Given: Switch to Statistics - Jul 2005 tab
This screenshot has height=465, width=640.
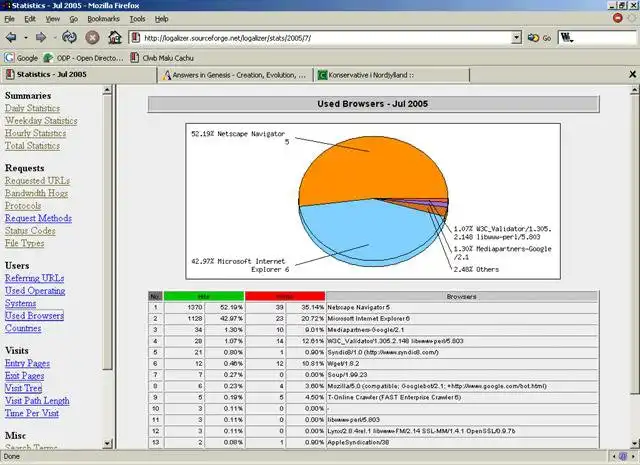Looking at the screenshot, I should point(79,75).
